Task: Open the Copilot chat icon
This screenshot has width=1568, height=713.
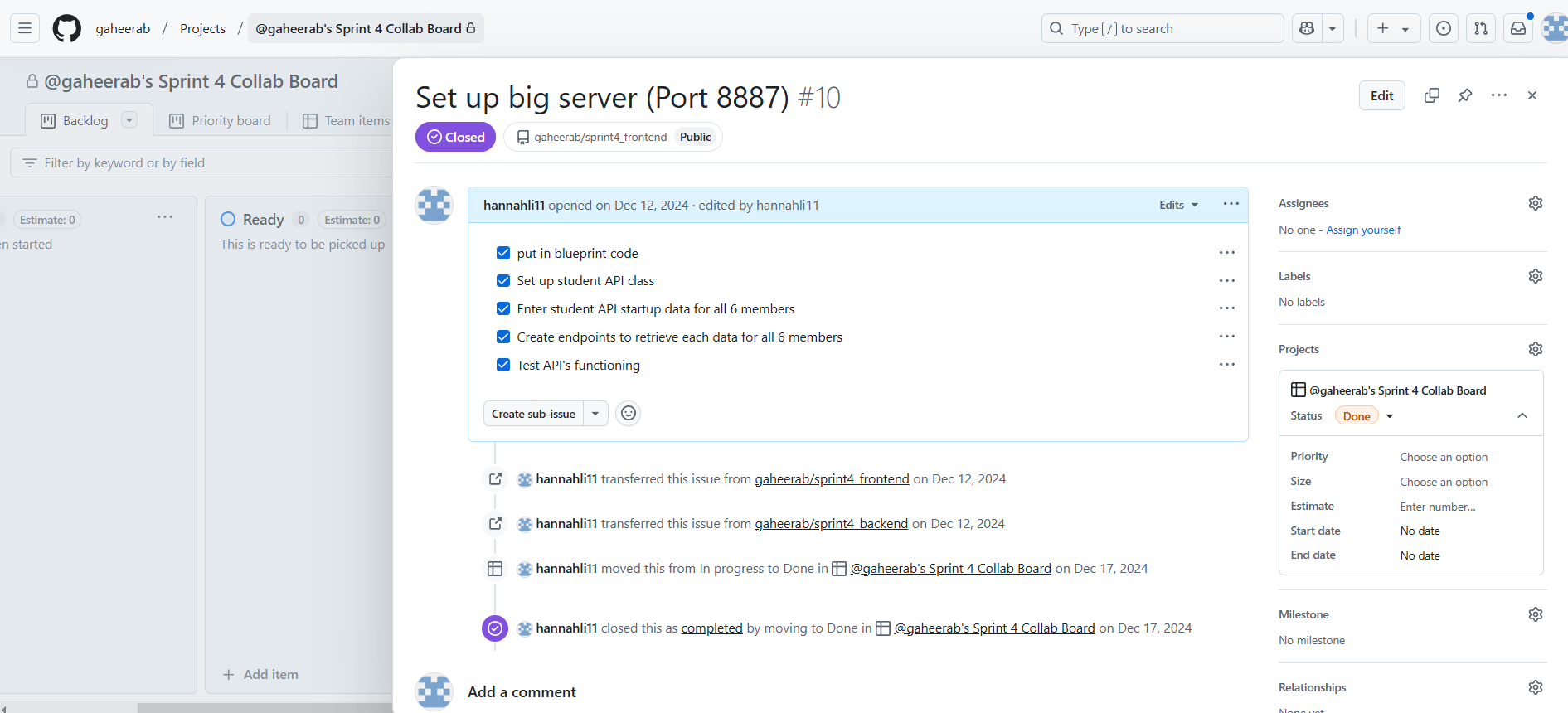Action: click(1307, 28)
